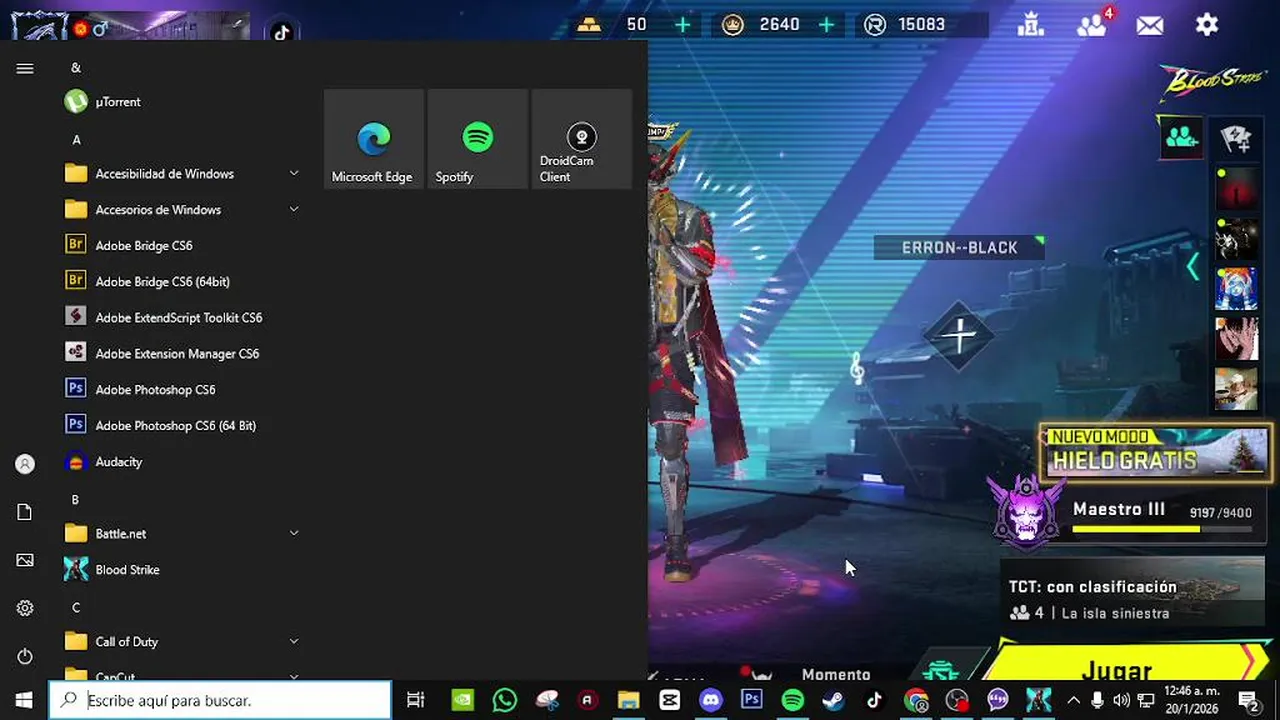The image size is (1280, 720).
Task: Click the ERRON--BLACK player name tag
Action: (959, 248)
